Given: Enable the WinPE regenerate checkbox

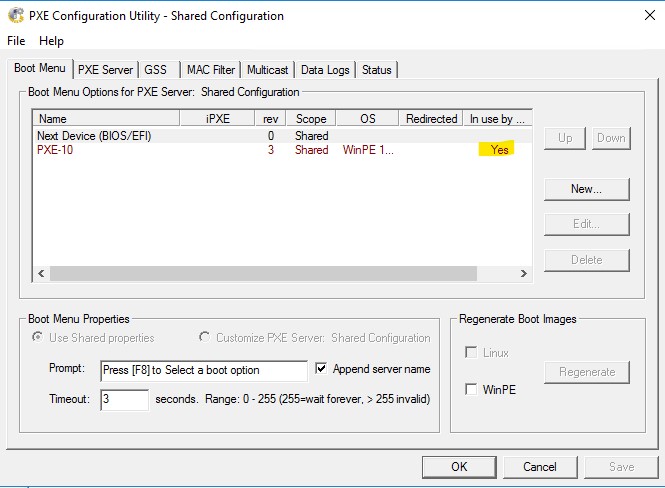Looking at the screenshot, I should tap(471, 390).
